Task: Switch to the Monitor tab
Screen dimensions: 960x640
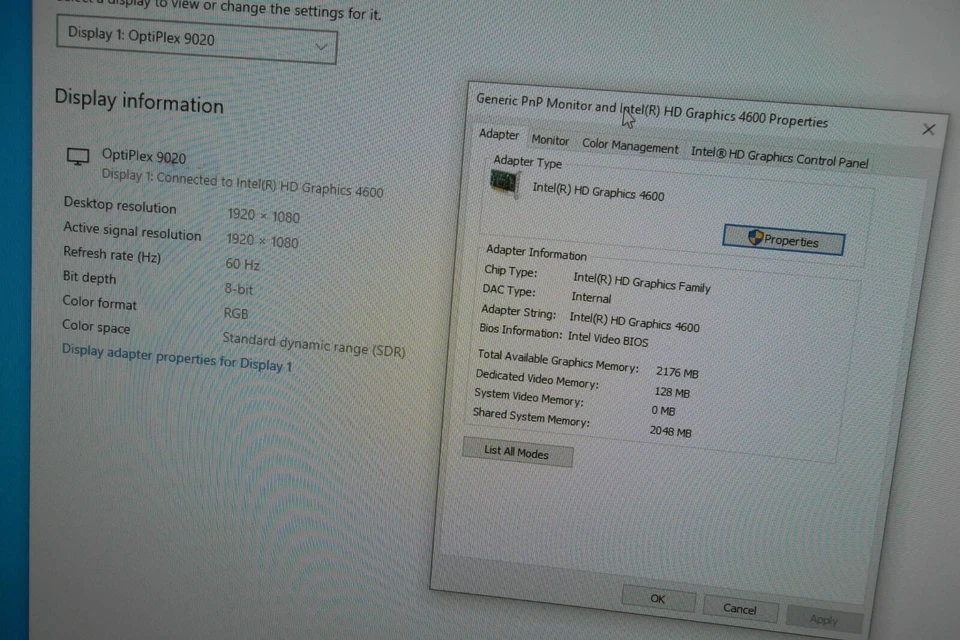Action: point(550,140)
